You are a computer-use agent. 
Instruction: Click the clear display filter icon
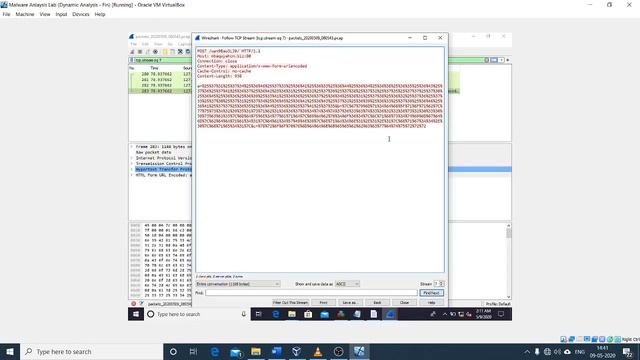pos(487,60)
